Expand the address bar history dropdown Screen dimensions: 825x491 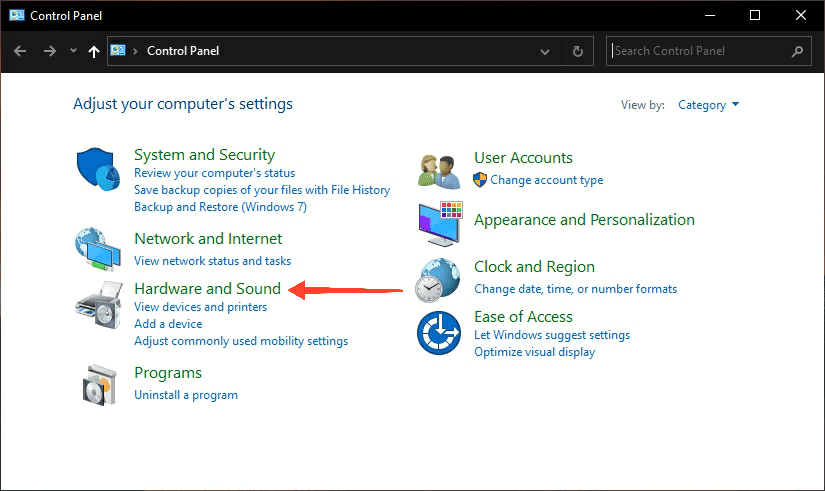point(545,52)
